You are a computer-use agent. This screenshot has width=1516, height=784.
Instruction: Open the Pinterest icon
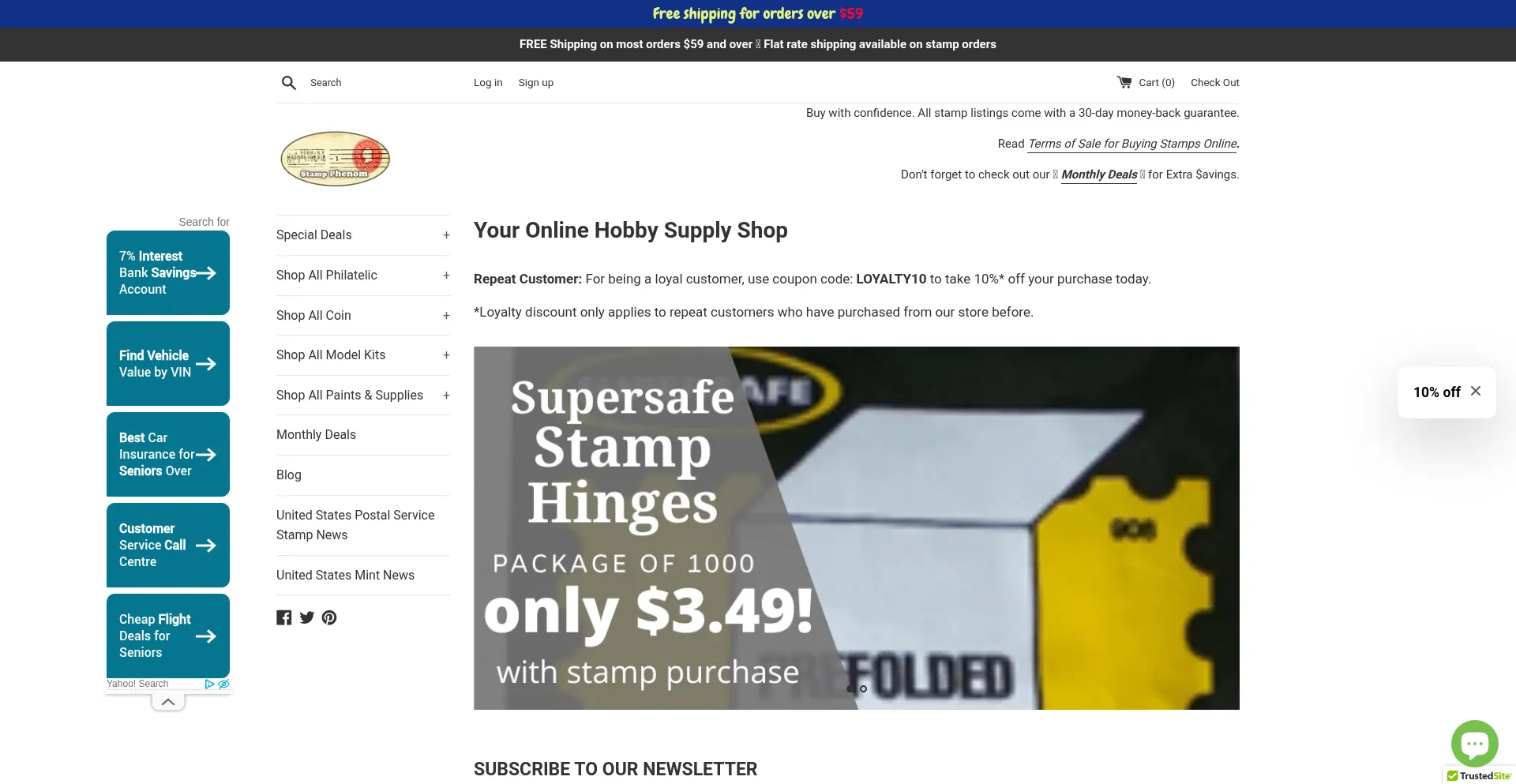tap(329, 617)
